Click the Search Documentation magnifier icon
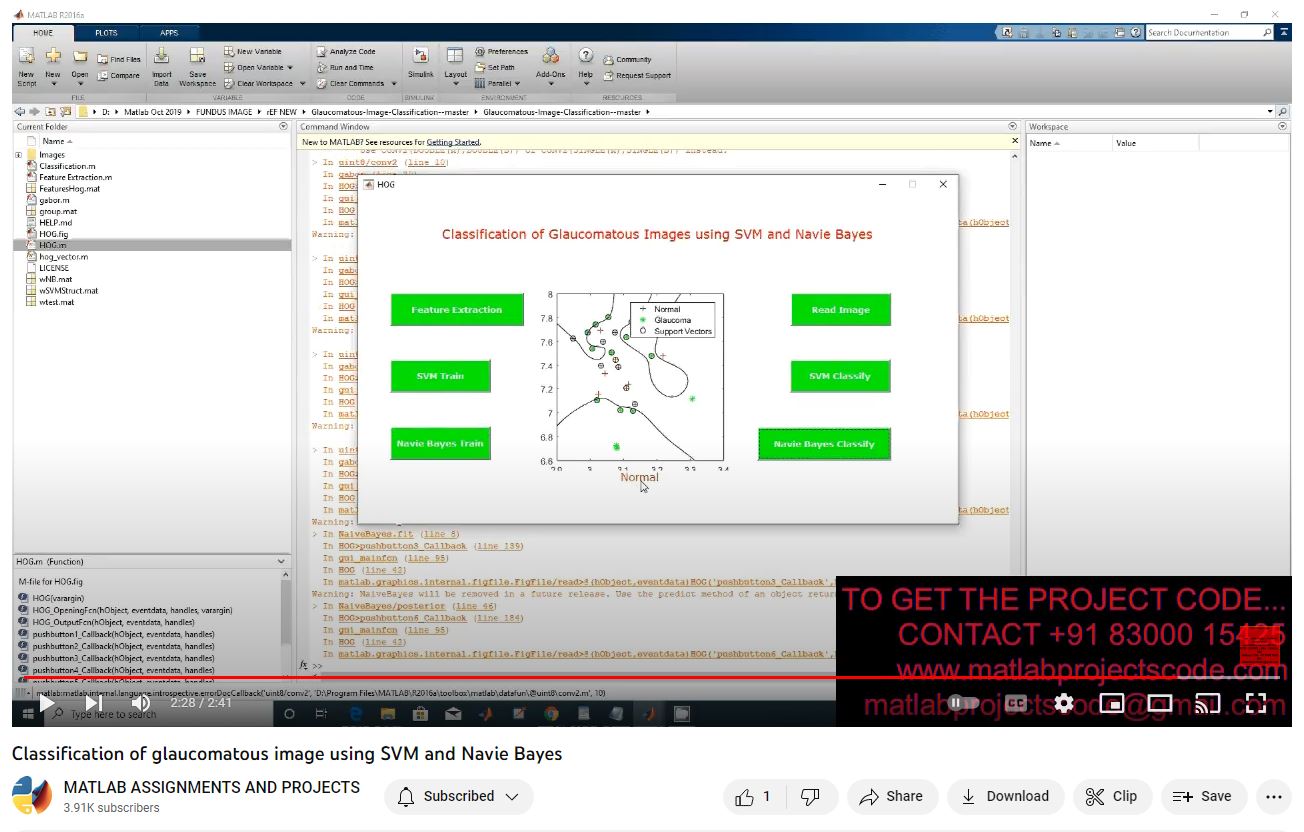 (x=1268, y=33)
